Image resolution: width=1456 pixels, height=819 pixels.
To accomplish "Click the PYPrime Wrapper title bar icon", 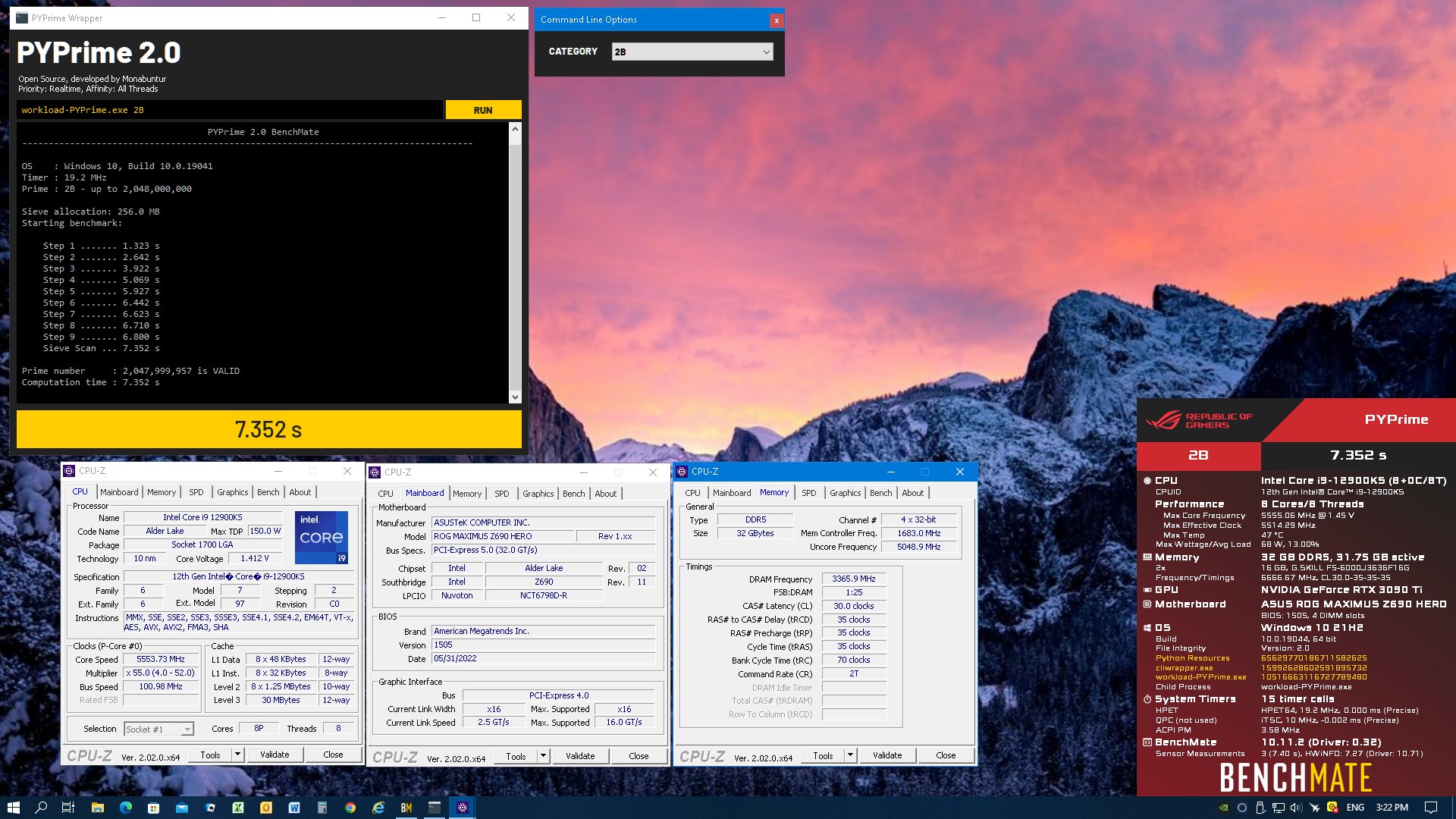I will [x=22, y=18].
